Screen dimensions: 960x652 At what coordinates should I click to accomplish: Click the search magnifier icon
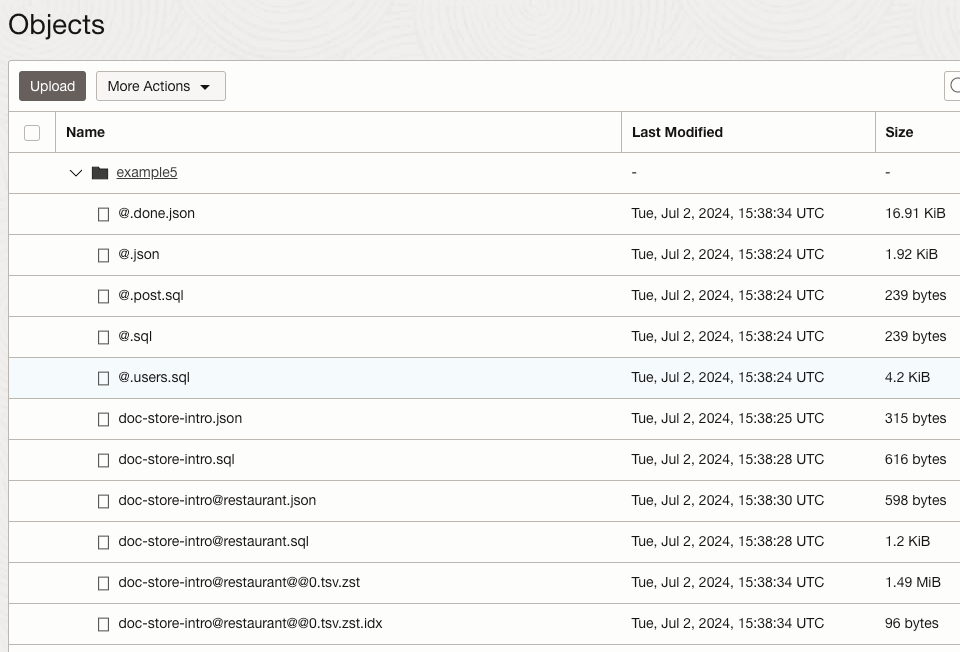[x=953, y=86]
